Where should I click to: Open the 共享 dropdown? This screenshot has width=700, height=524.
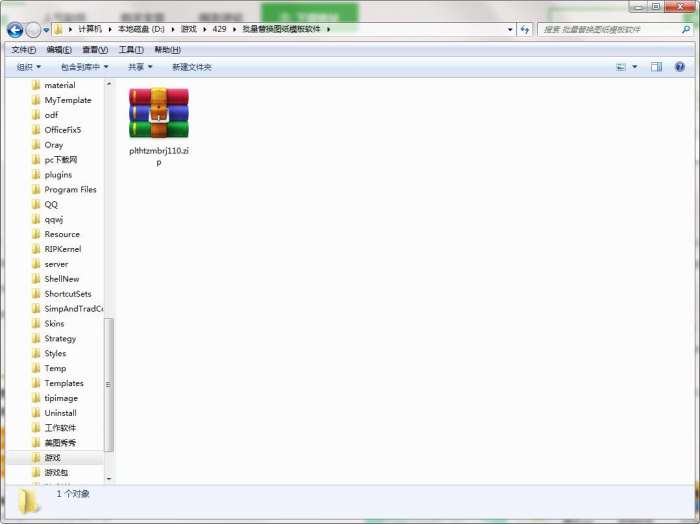point(140,67)
